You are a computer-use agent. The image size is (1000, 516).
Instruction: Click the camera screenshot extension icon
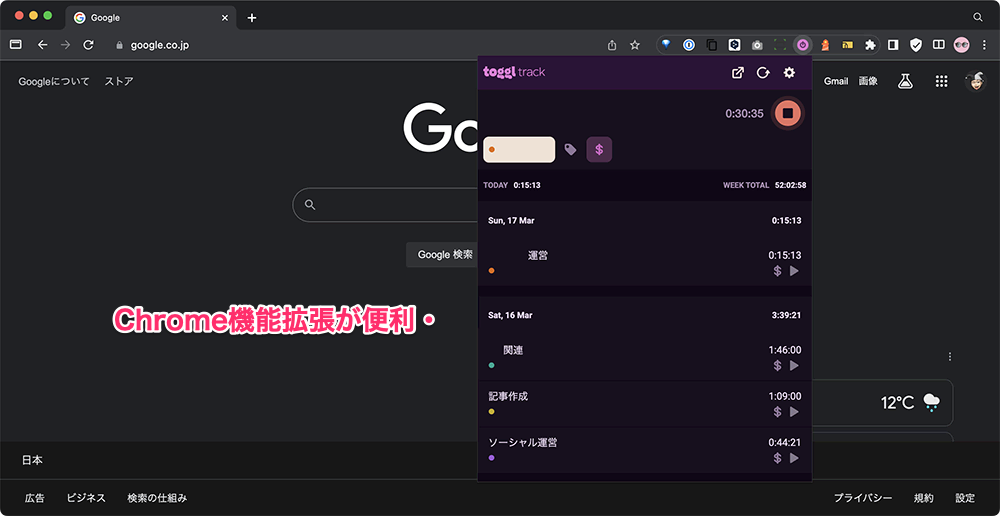[x=756, y=45]
